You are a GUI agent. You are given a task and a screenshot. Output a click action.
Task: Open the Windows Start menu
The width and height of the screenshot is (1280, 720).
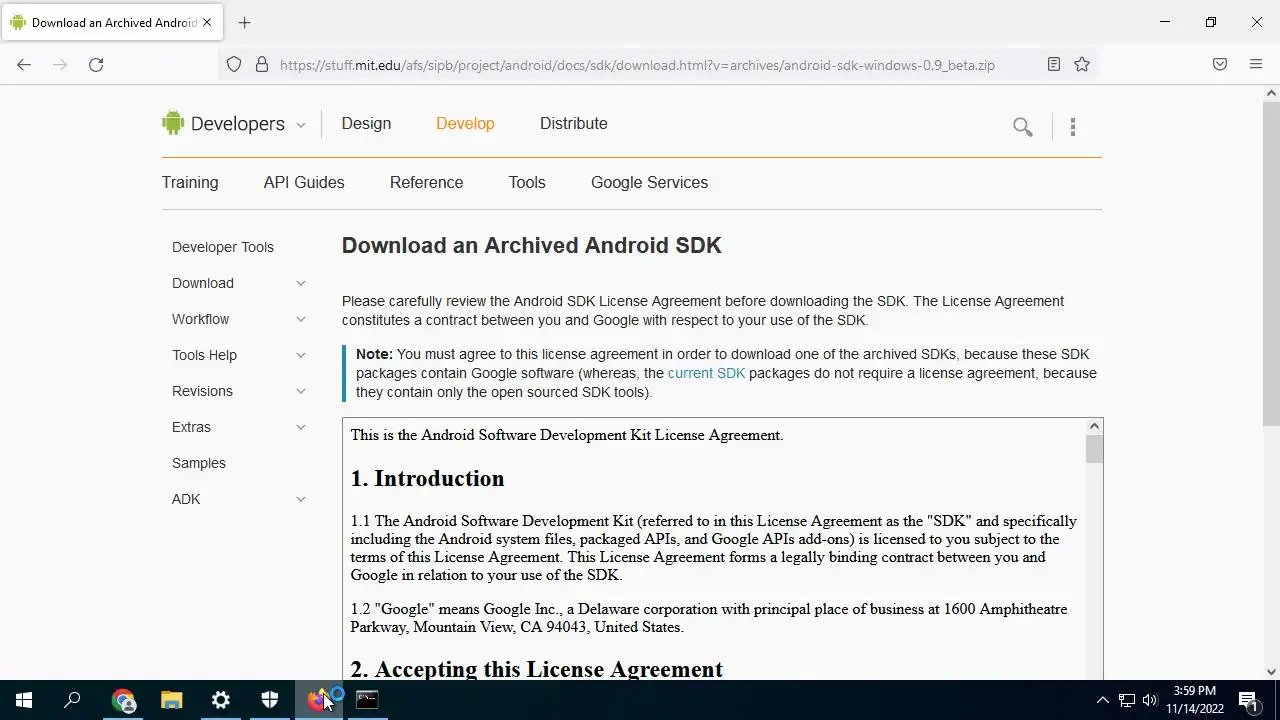(24, 700)
